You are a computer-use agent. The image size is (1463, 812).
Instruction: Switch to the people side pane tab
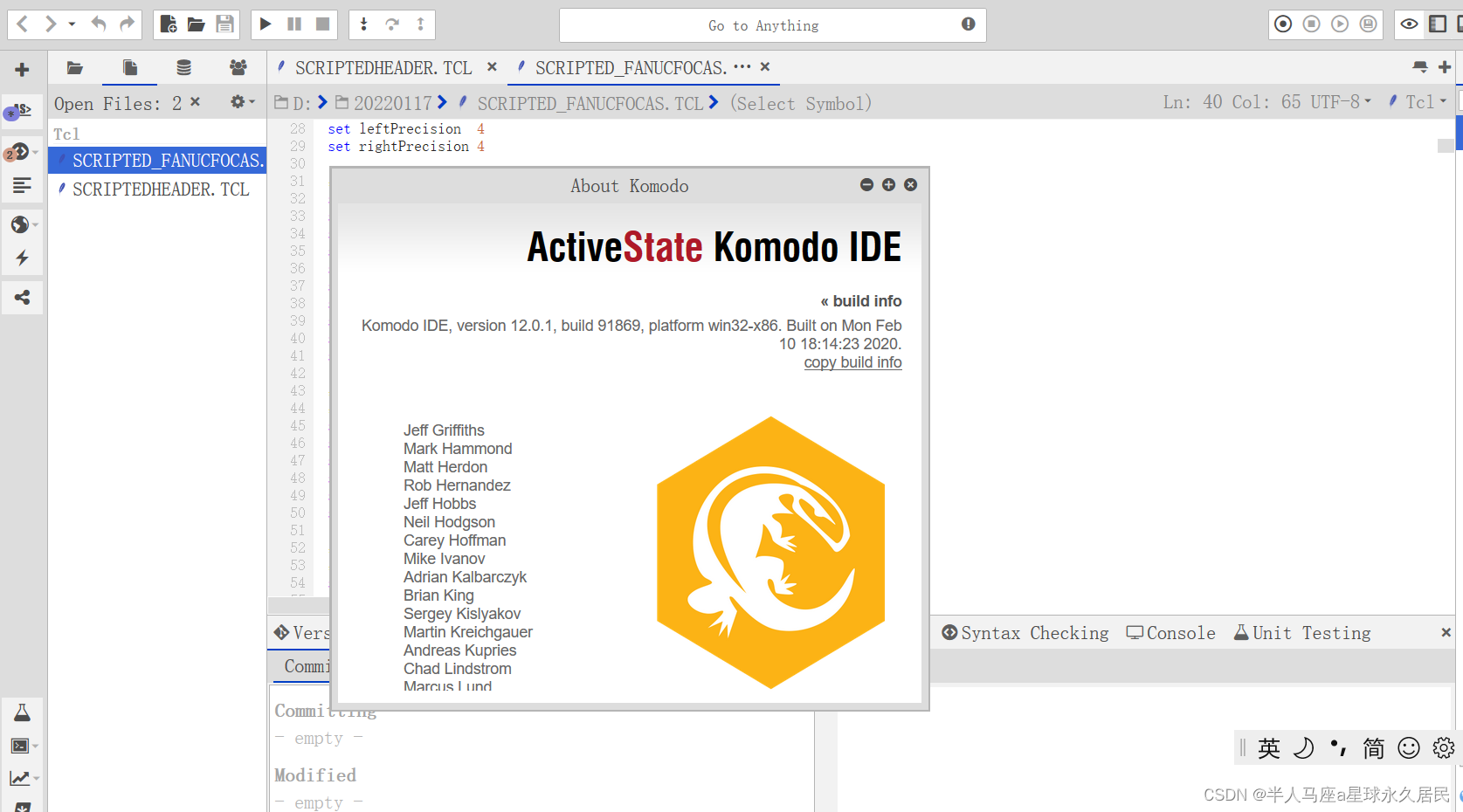pyautogui.click(x=238, y=67)
